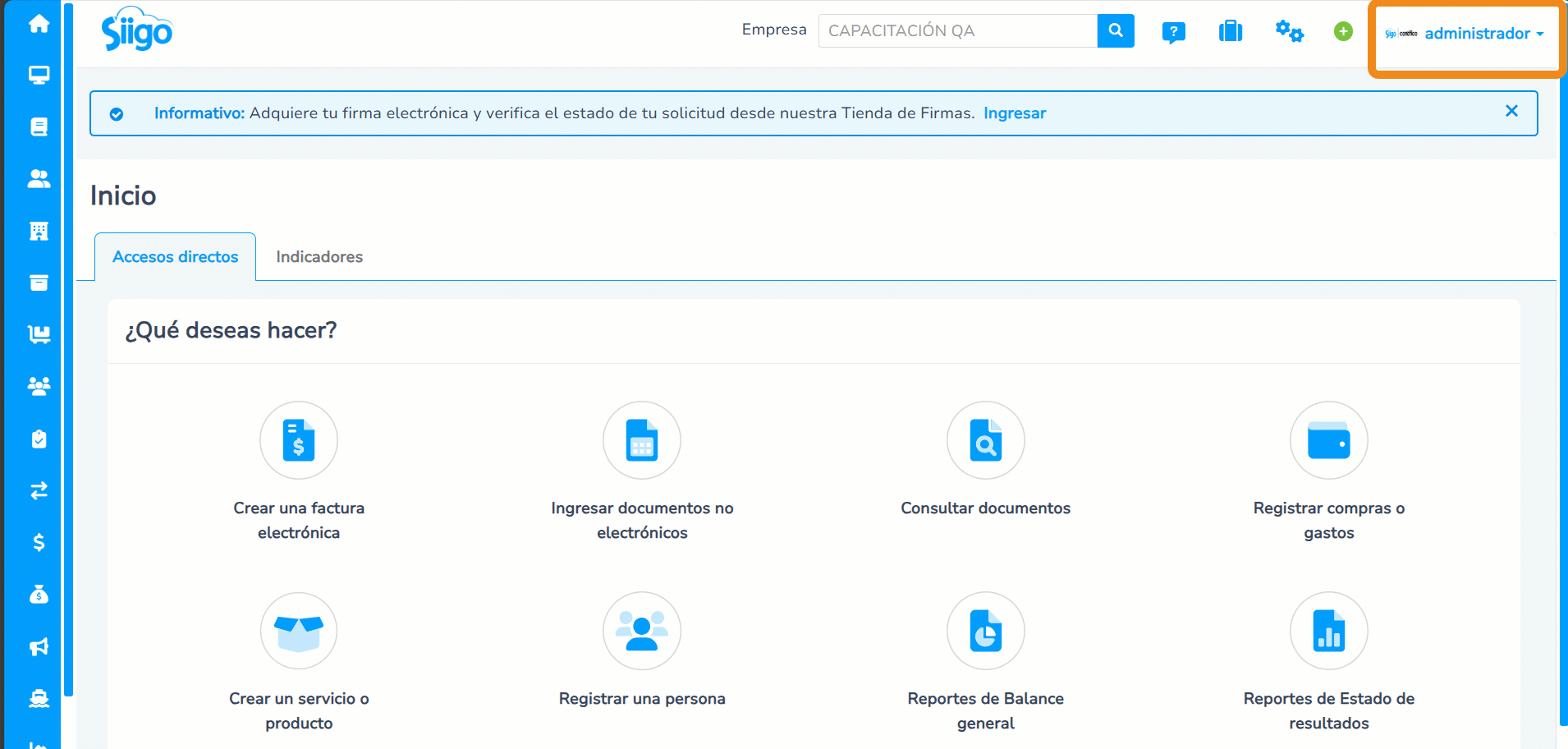Viewport: 1568px width, 749px height.
Task: Select the Accesos directos tab
Action: point(174,256)
